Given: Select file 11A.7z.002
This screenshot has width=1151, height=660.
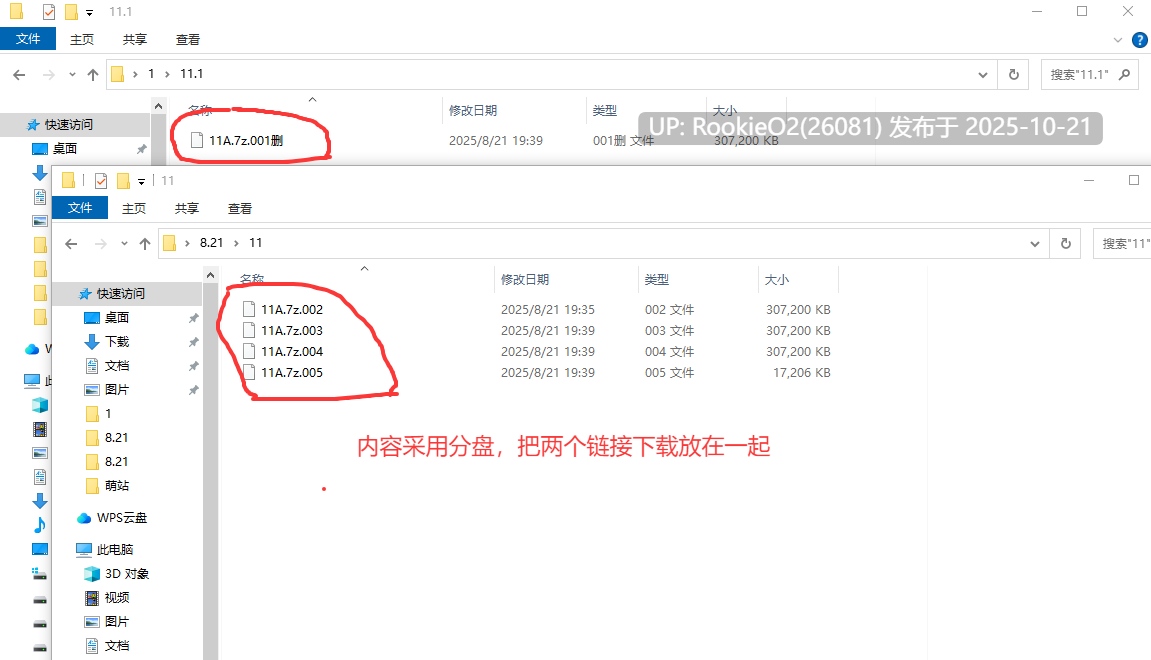Looking at the screenshot, I should [291, 310].
